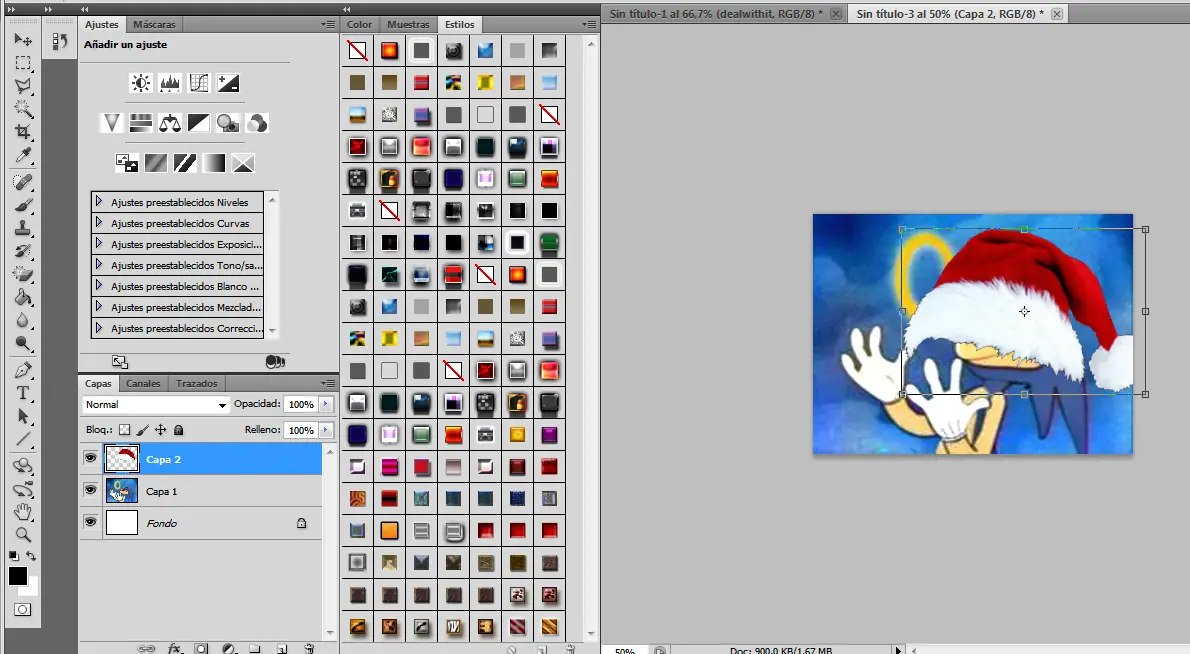The image size is (1190, 654).
Task: Click the black foreground color swatch
Action: 17,576
